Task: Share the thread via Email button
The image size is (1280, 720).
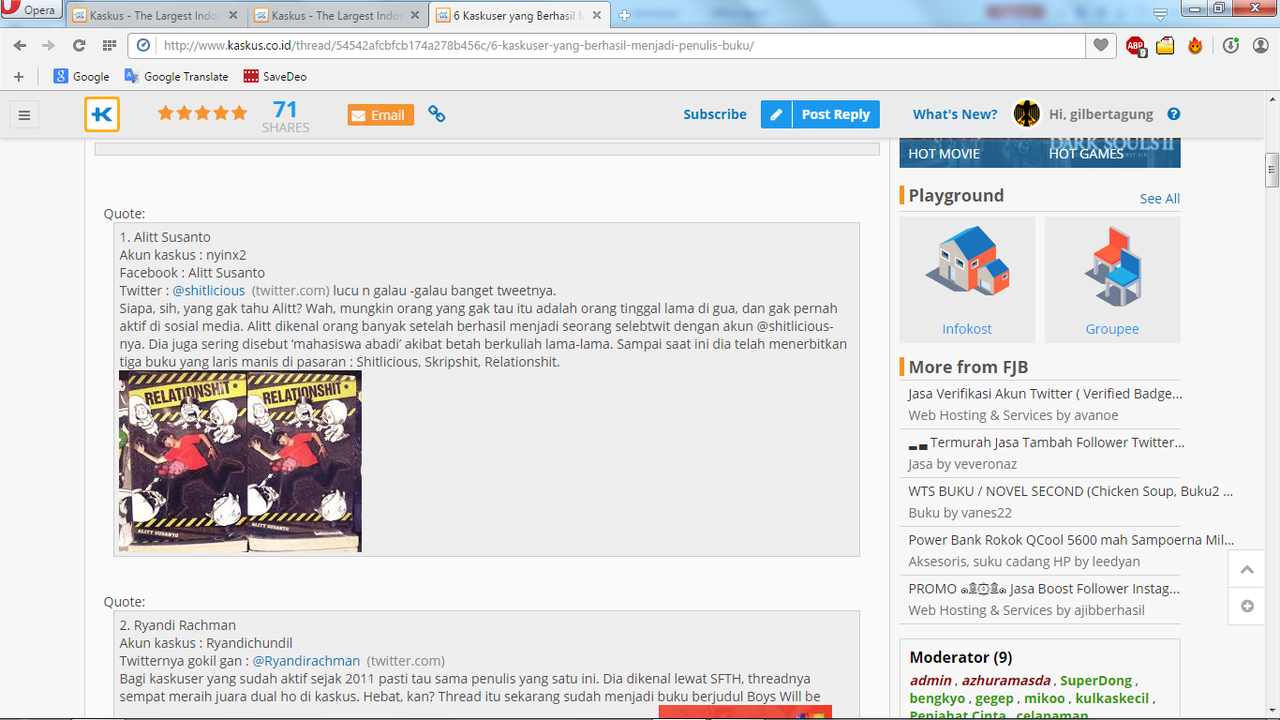Action: 380,115
